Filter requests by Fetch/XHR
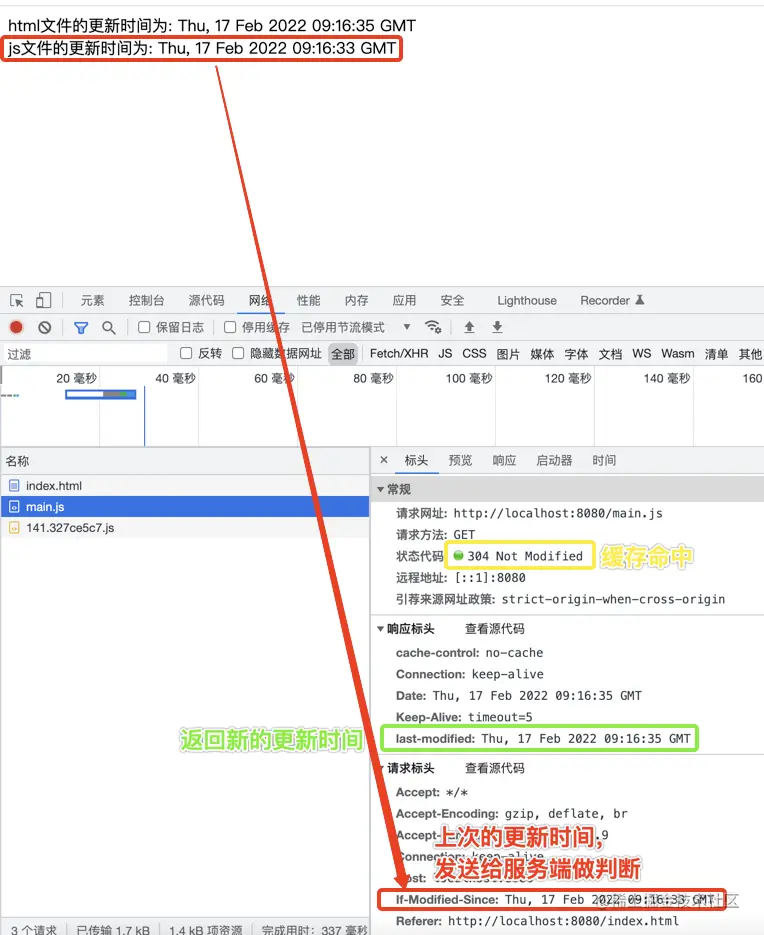 [x=399, y=354]
